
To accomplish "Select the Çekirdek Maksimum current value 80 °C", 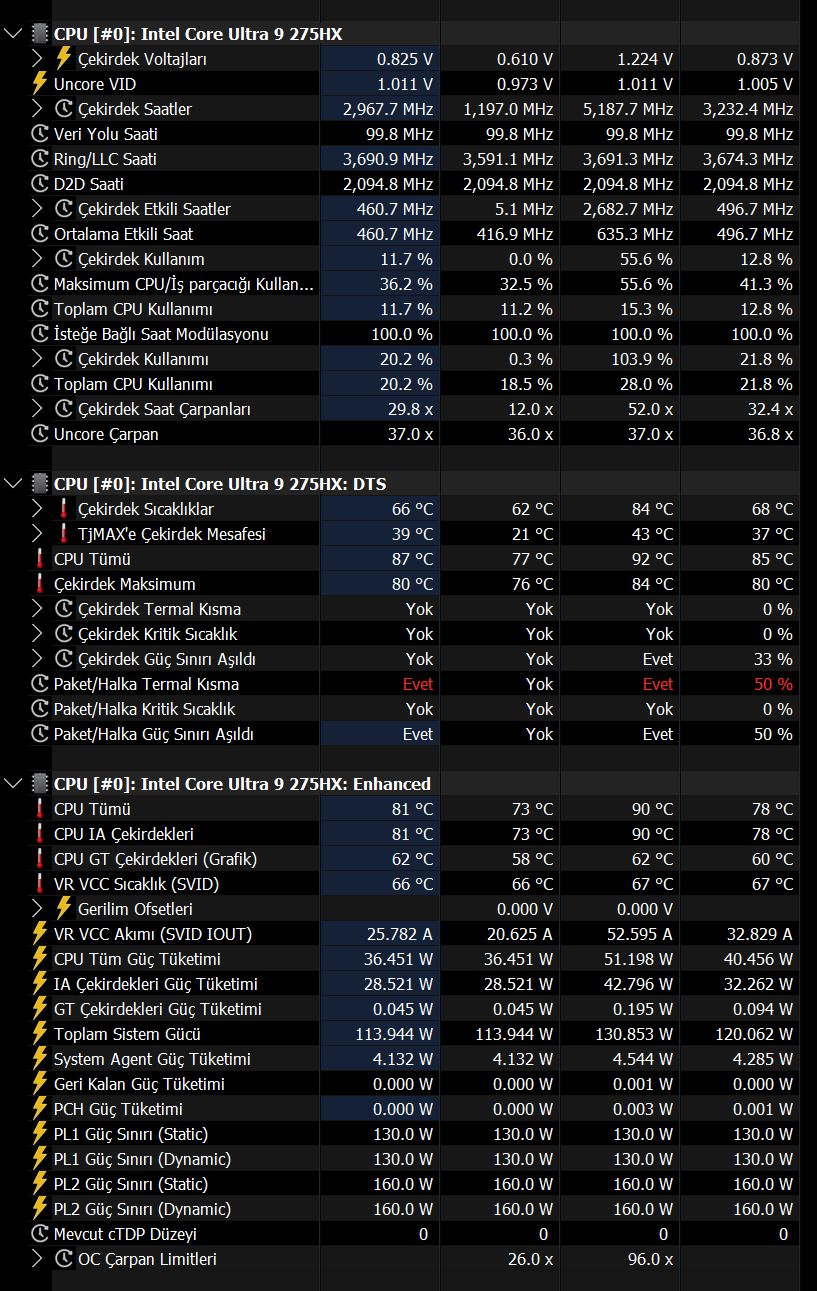I will (x=412, y=584).
